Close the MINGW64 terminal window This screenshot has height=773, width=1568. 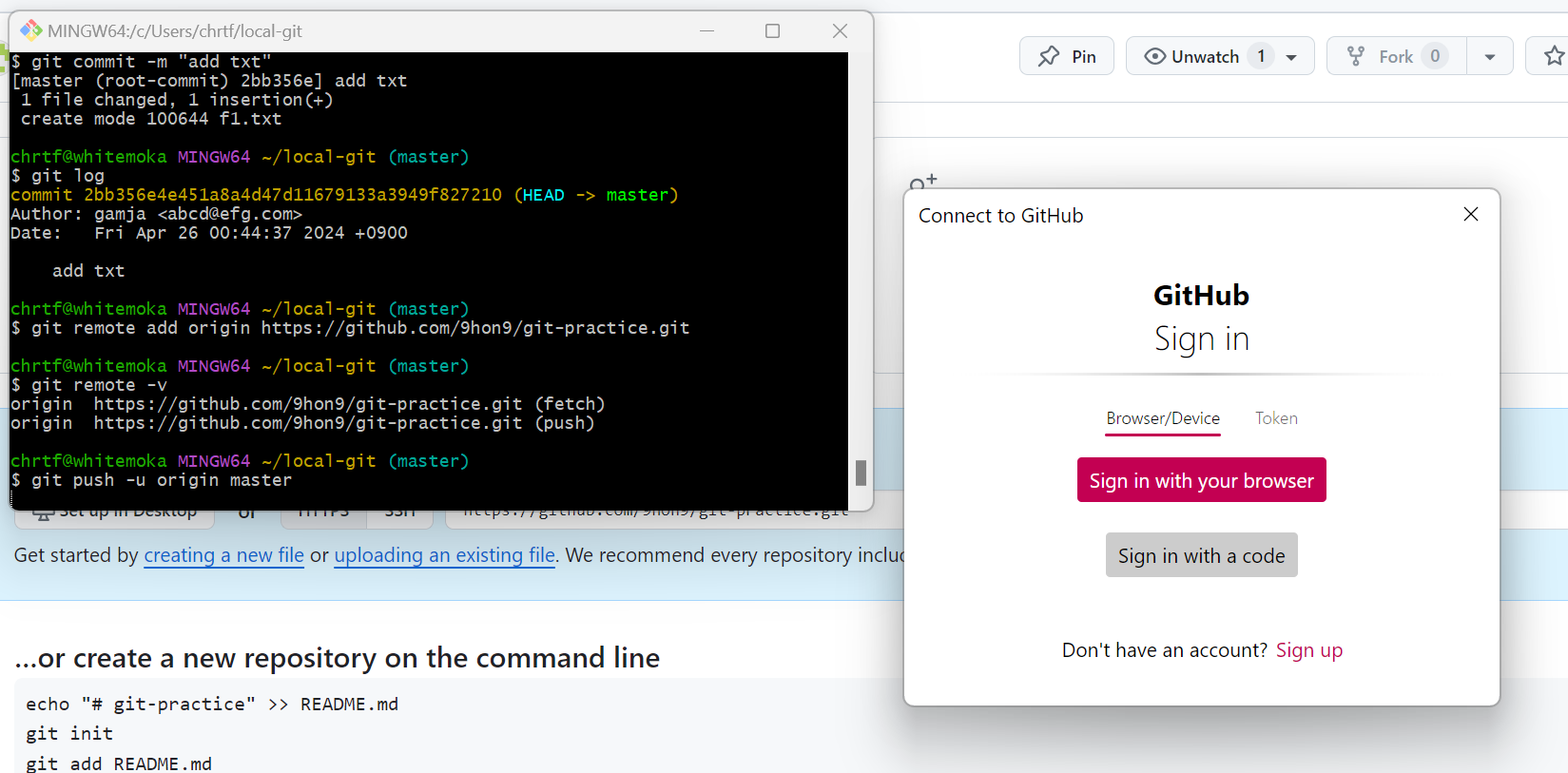pos(840,30)
